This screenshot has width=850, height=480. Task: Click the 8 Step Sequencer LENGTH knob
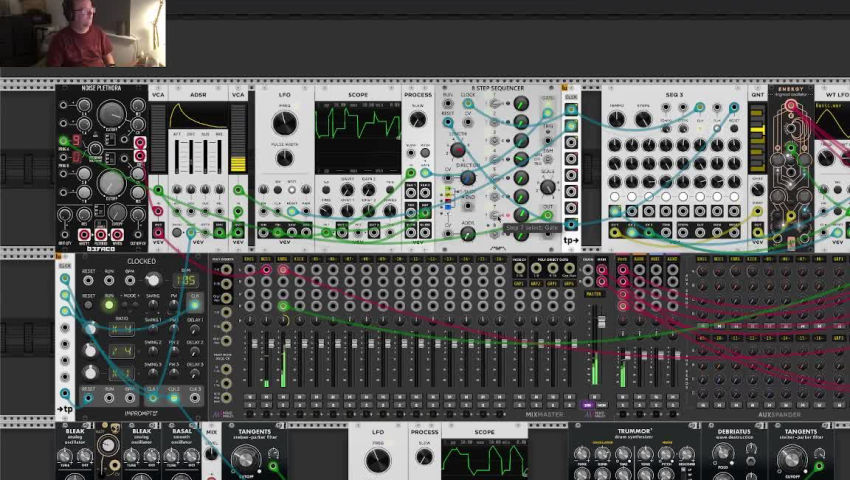(458, 149)
